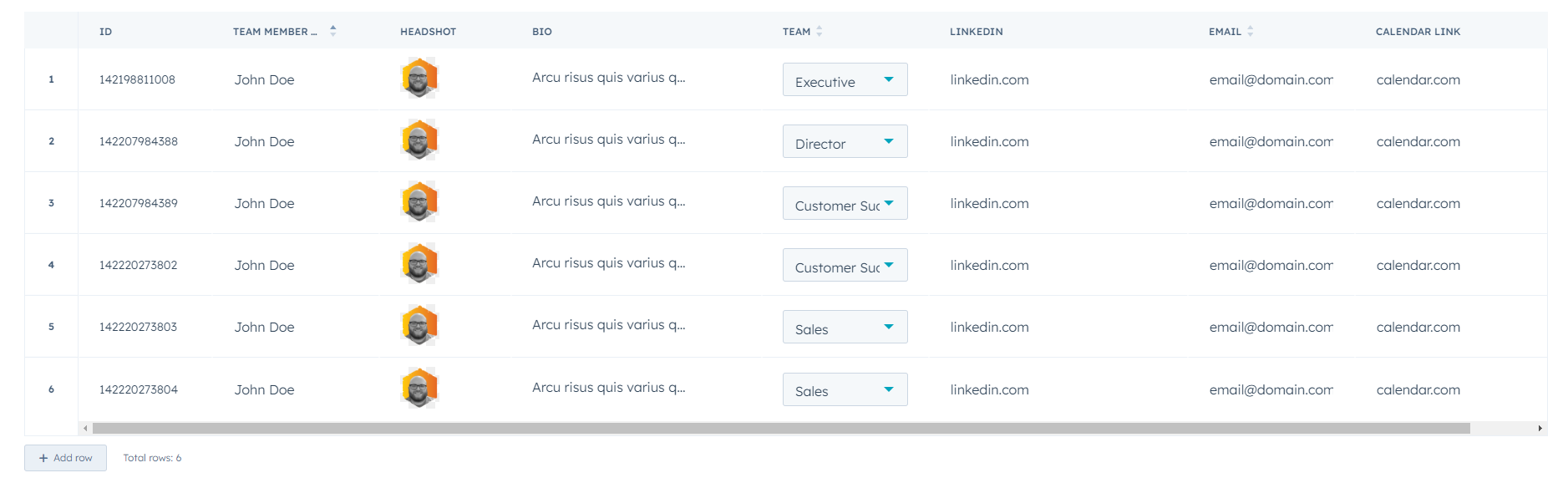Expand row 3 Customer Success dropdown
Viewport: 1568px width, 483px height.
845,203
